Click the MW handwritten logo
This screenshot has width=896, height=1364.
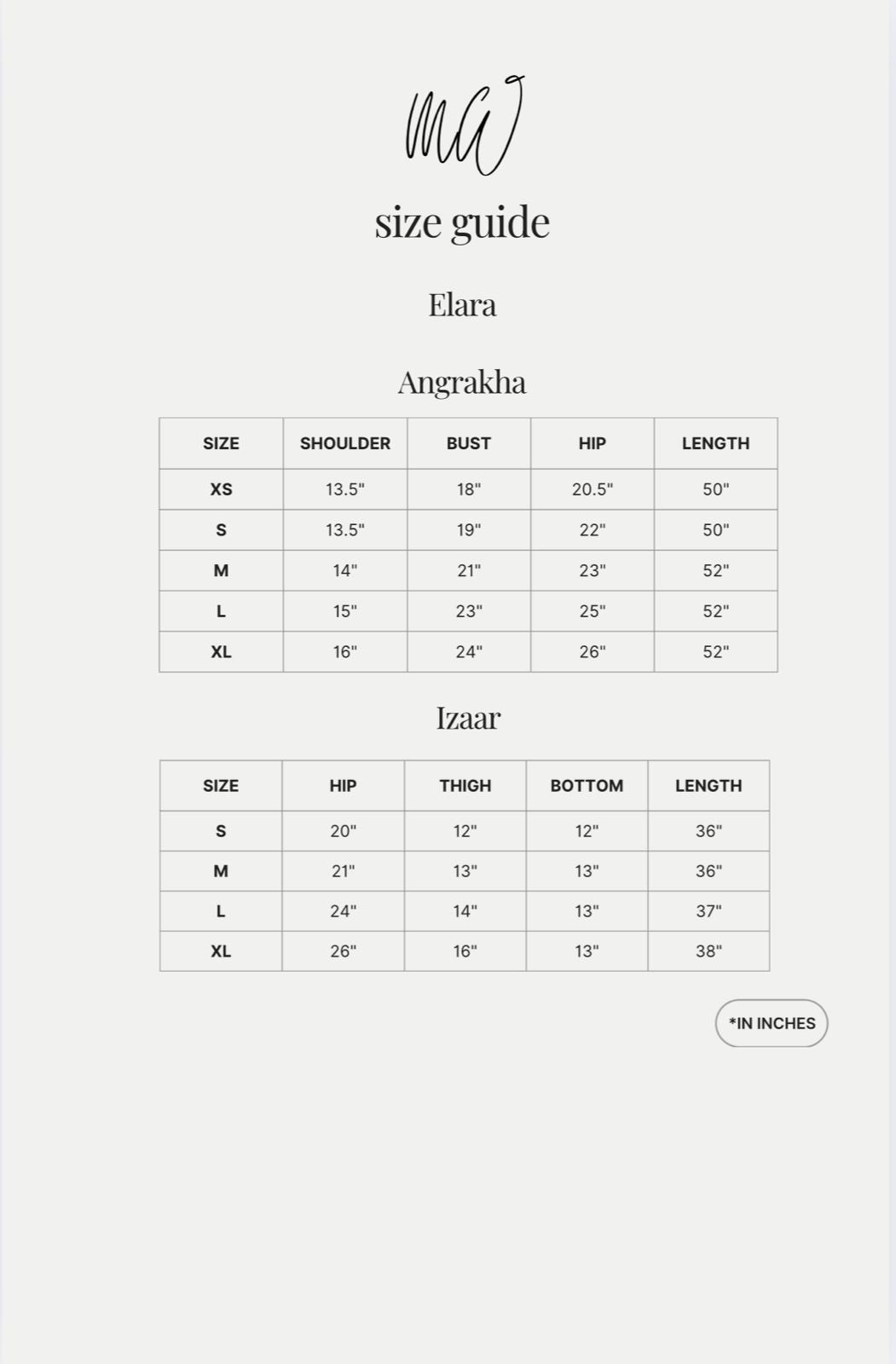coord(463,126)
